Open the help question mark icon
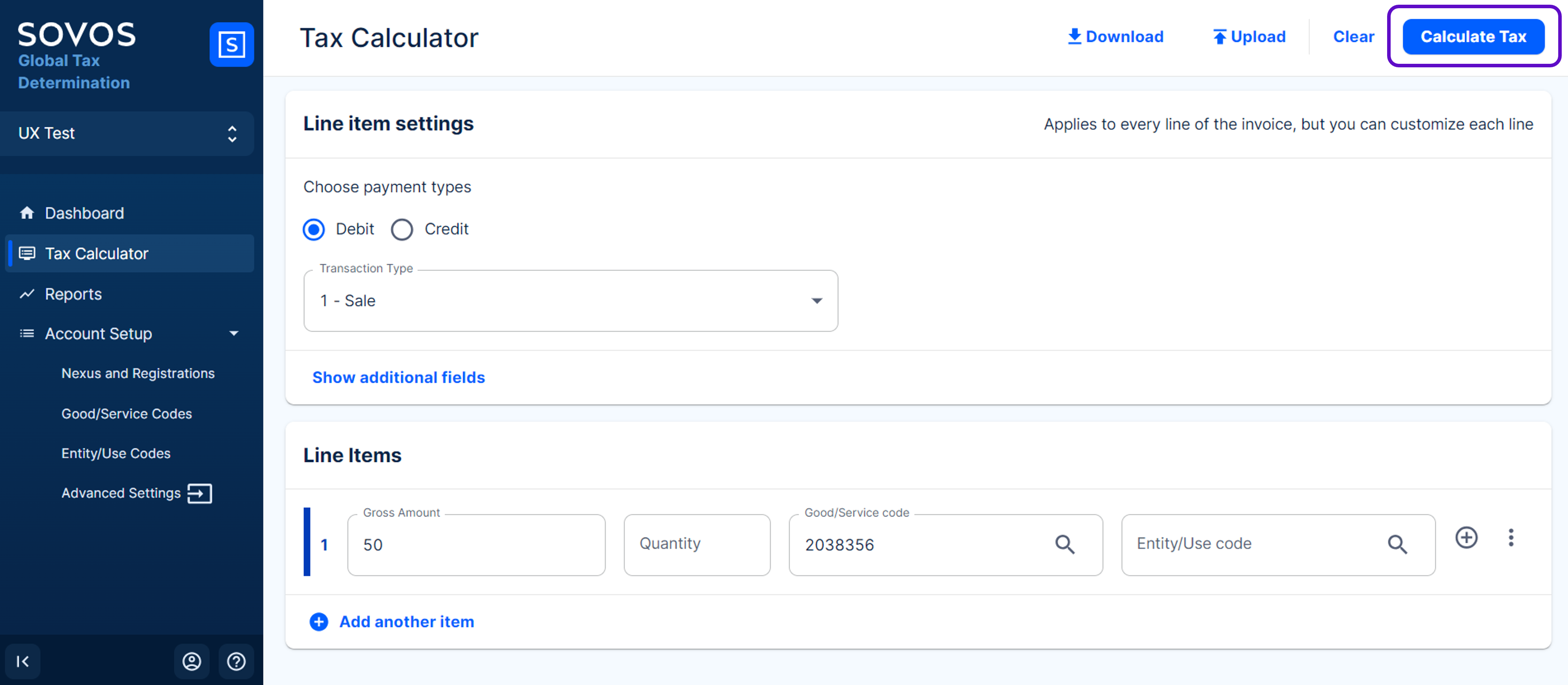Image resolution: width=1568 pixels, height=685 pixels. [x=236, y=661]
